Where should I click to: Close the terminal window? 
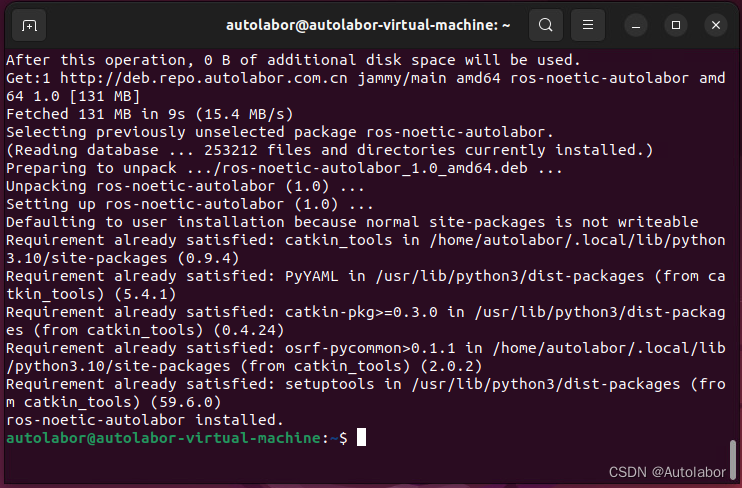(715, 25)
